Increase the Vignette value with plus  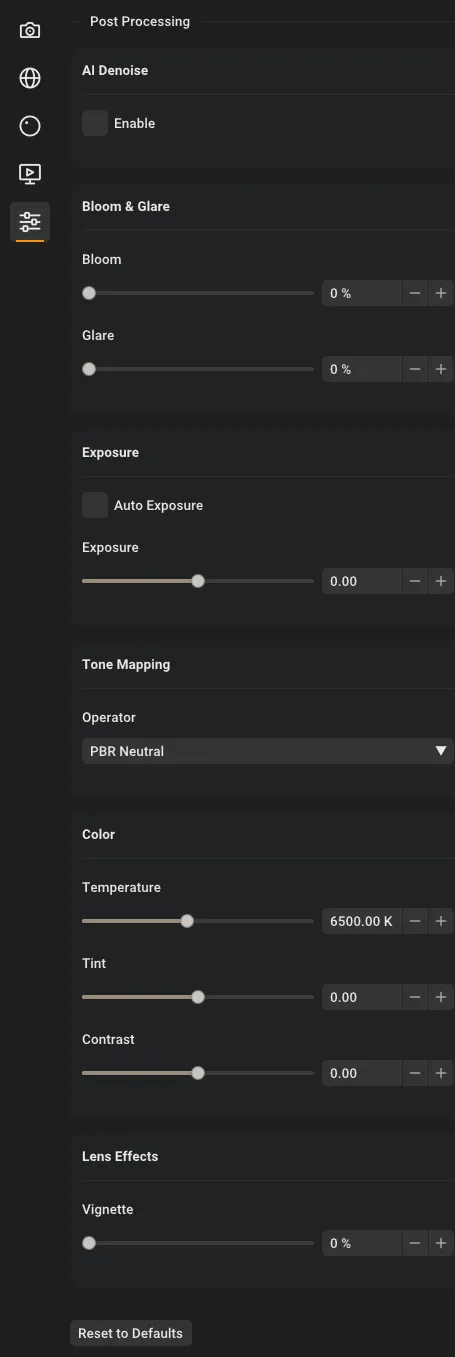click(x=441, y=1243)
